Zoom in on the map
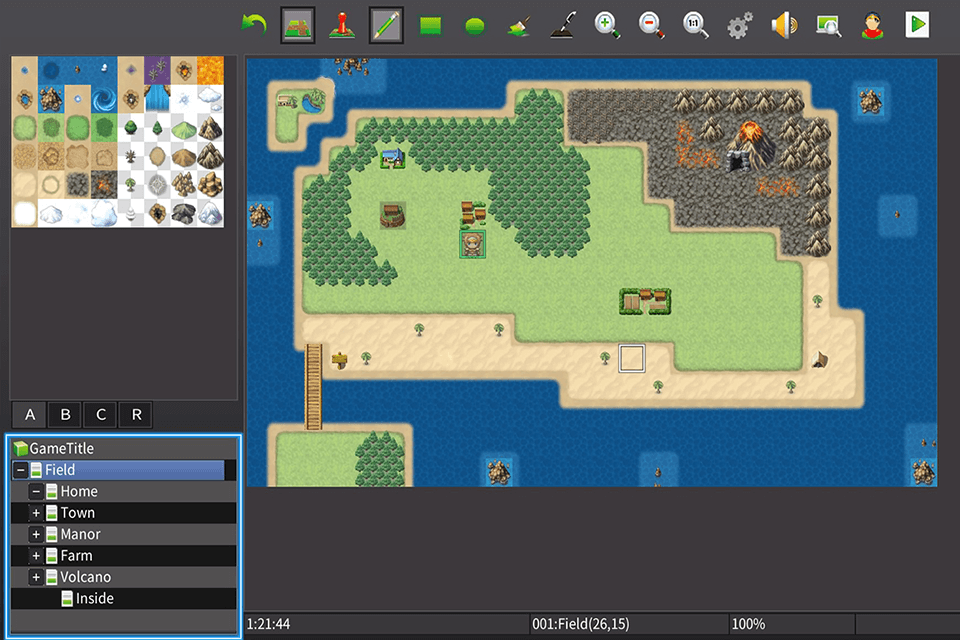This screenshot has height=640, width=960. 607,24
